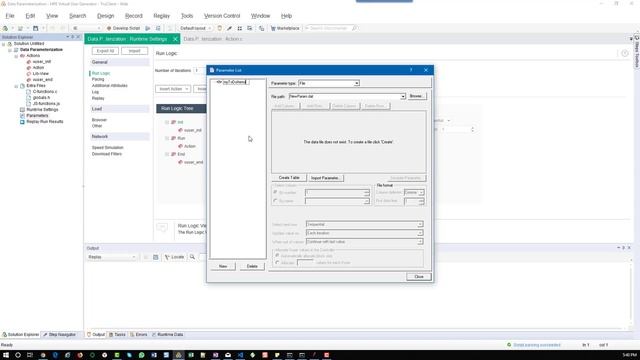The height and width of the screenshot is (360, 640).
Task: Click the Create Table button
Action: tap(289, 178)
